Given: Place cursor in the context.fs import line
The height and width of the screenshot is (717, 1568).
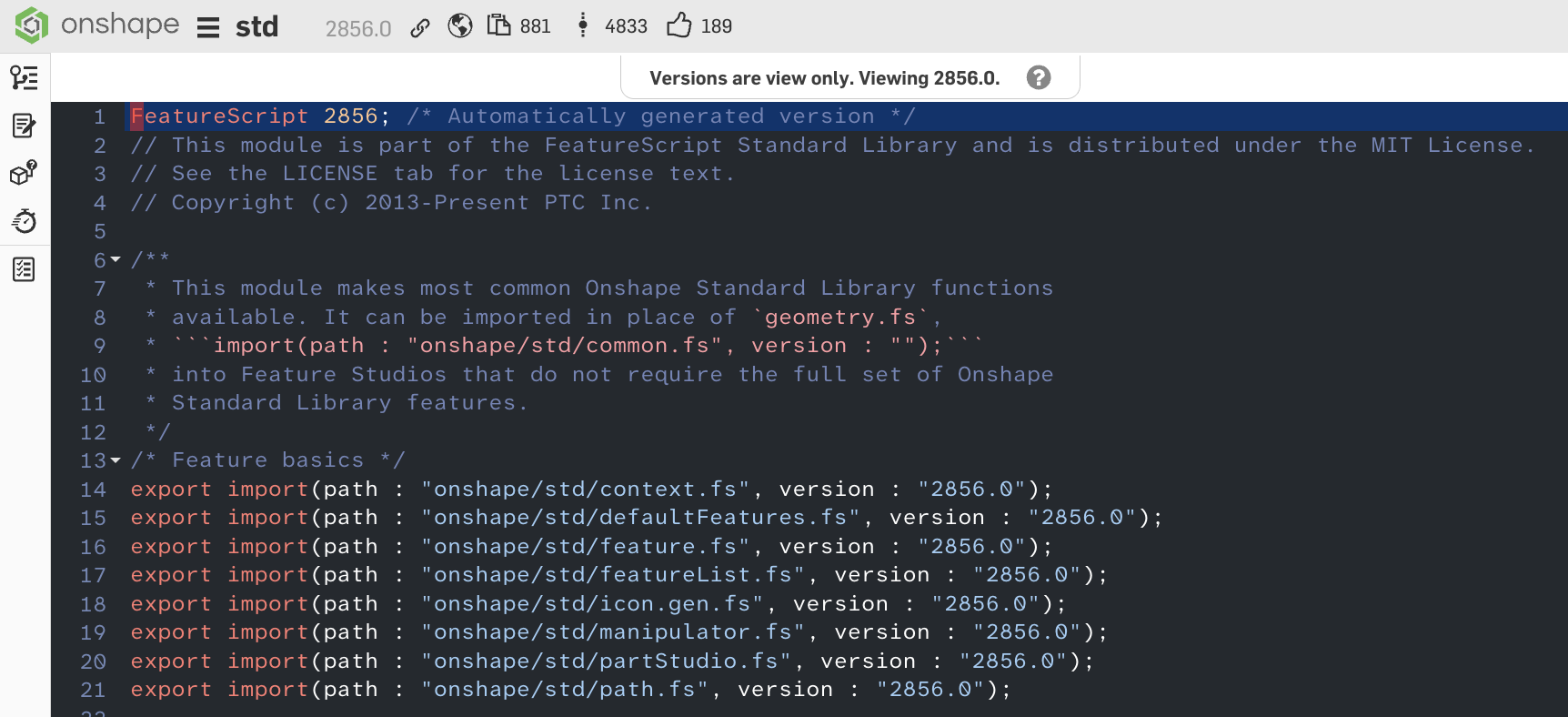Looking at the screenshot, I should coord(591,490).
